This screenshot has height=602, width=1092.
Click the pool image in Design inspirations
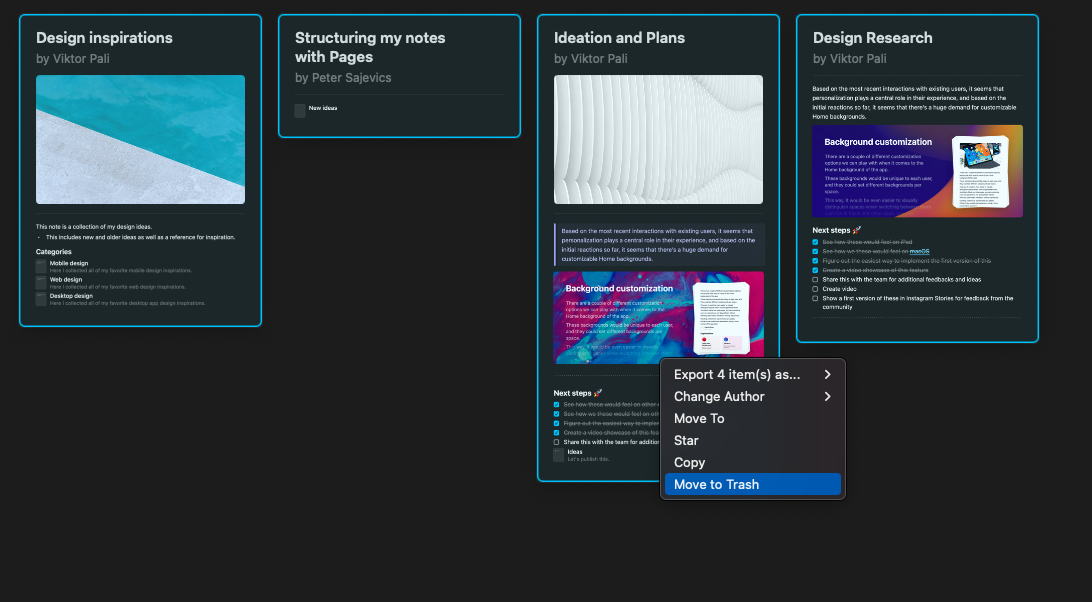(x=141, y=139)
